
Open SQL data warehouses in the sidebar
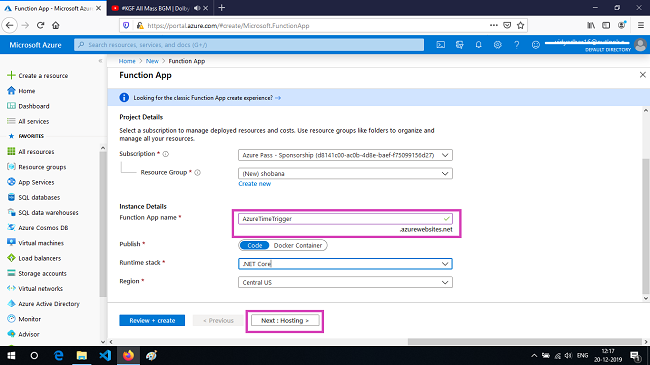pyautogui.click(x=48, y=213)
